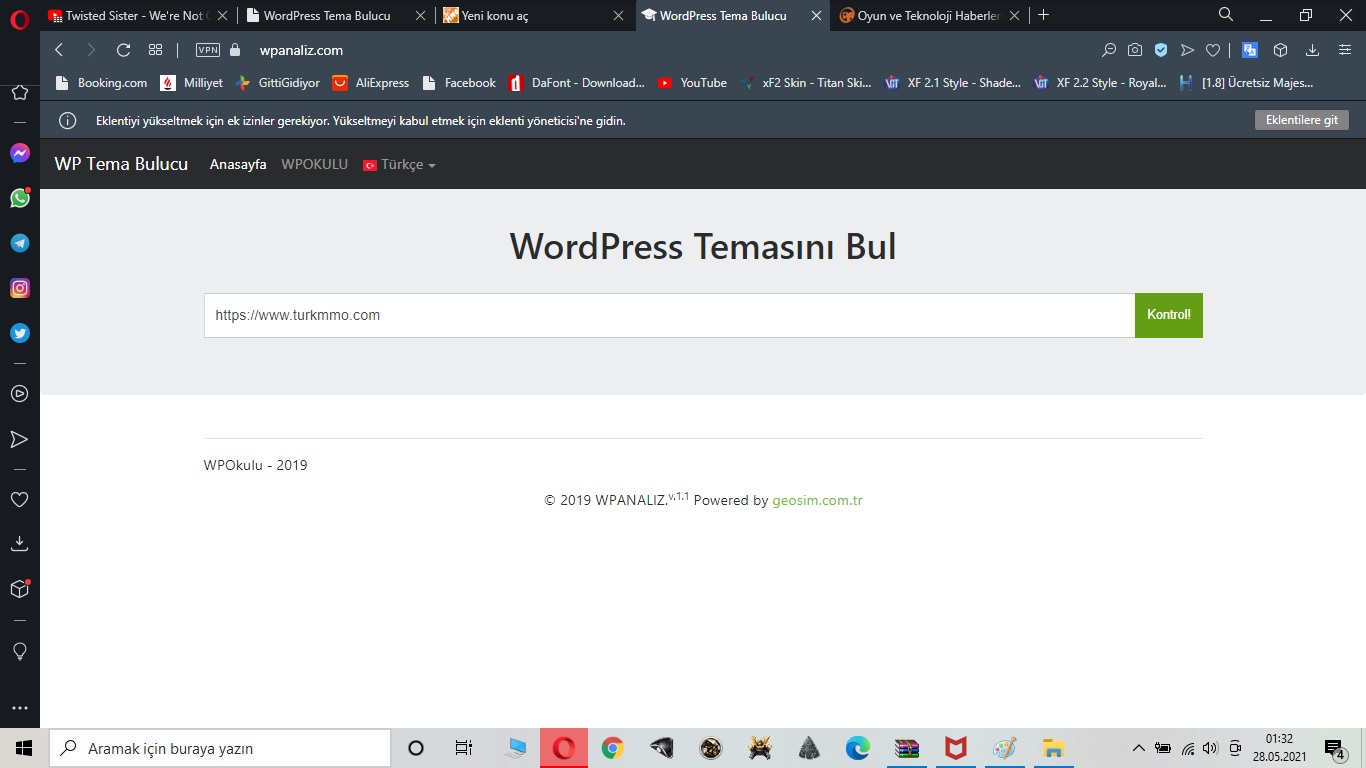Switch to inactive WordPress Tema Bulucu tab with page icon
The height and width of the screenshot is (768, 1366).
point(337,16)
